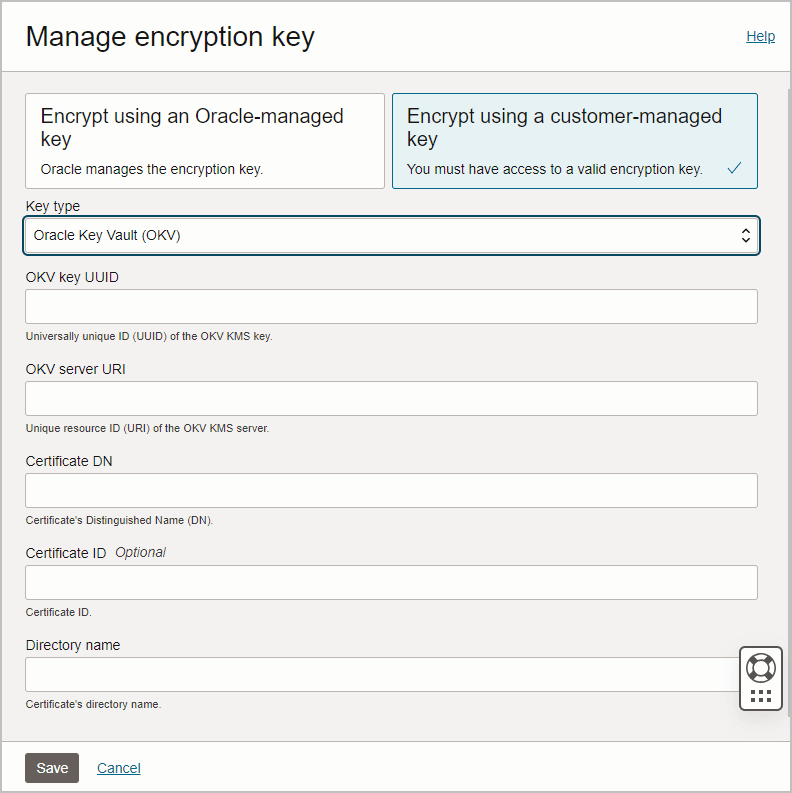This screenshot has width=792, height=793.
Task: Select Encrypt using an Oracle-managed key option
Action: coord(205,141)
